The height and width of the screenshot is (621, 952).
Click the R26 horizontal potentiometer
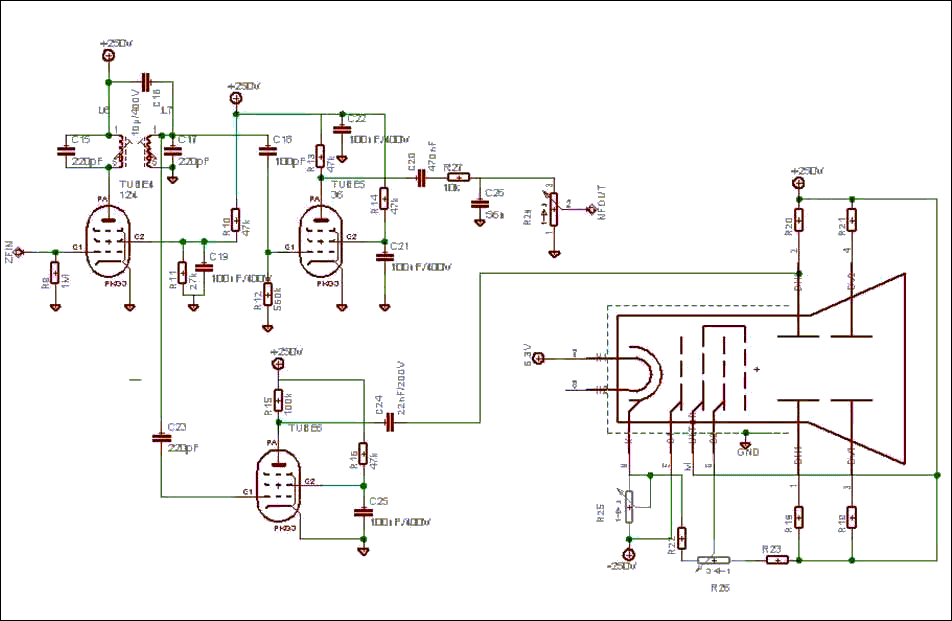coord(713,560)
